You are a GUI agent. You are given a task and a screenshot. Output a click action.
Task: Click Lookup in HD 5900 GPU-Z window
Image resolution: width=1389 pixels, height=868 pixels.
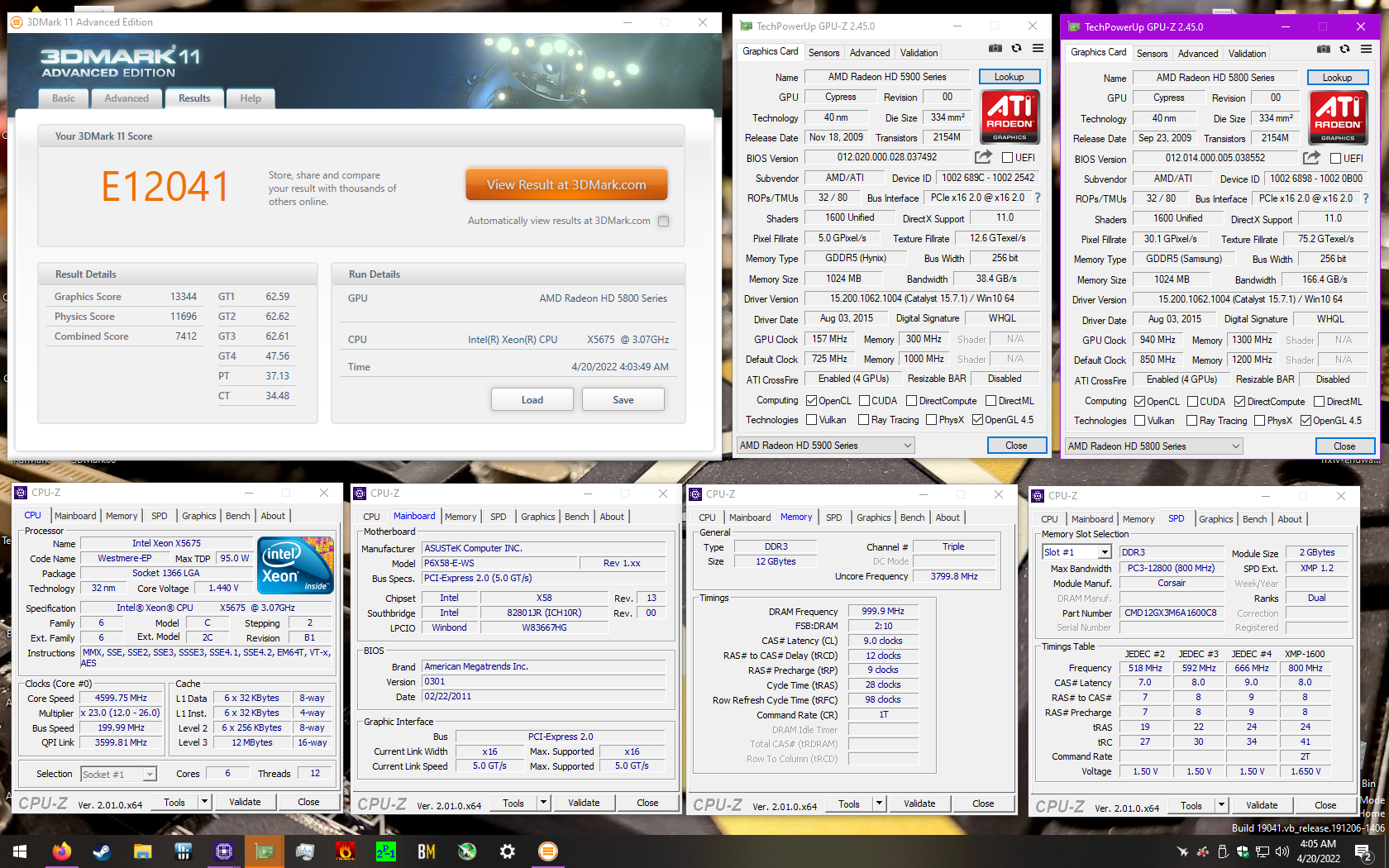click(x=1009, y=77)
